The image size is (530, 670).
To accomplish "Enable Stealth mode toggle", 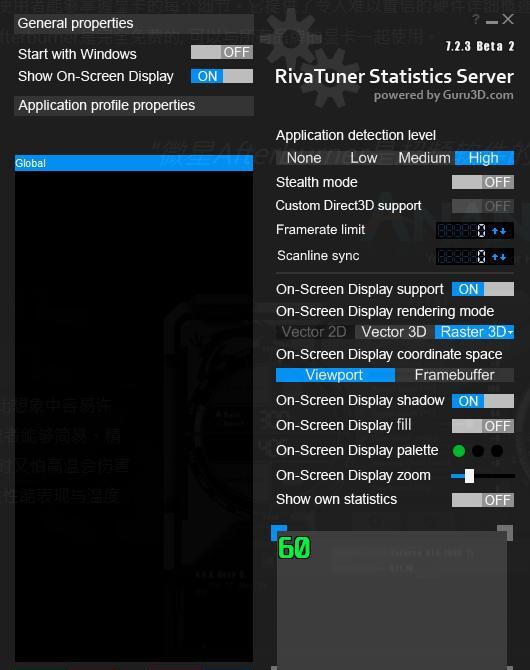I will pyautogui.click(x=483, y=182).
